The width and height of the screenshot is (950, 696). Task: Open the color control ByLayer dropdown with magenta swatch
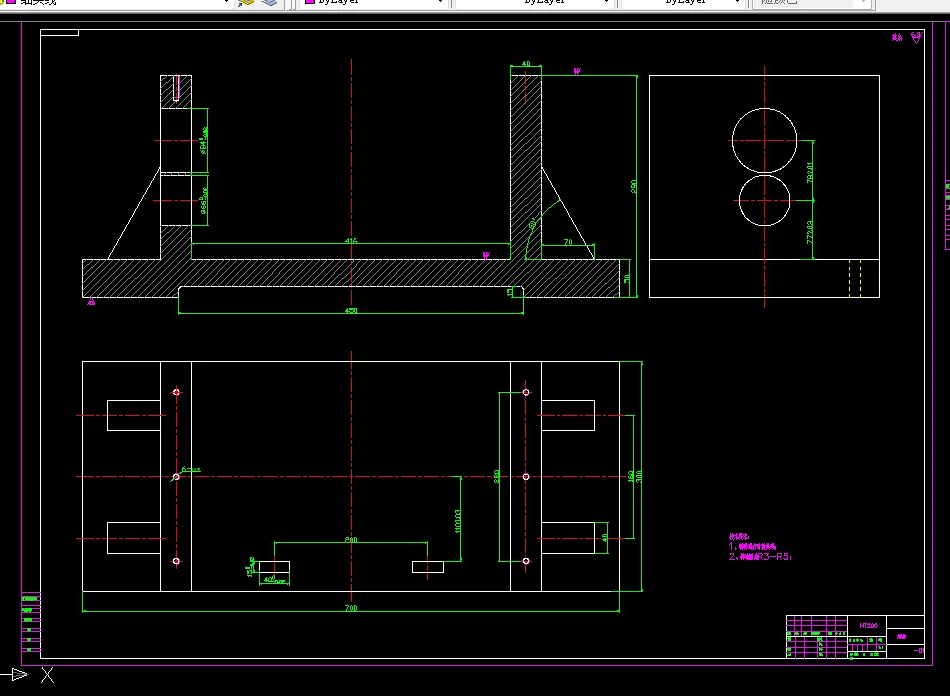point(374,2)
